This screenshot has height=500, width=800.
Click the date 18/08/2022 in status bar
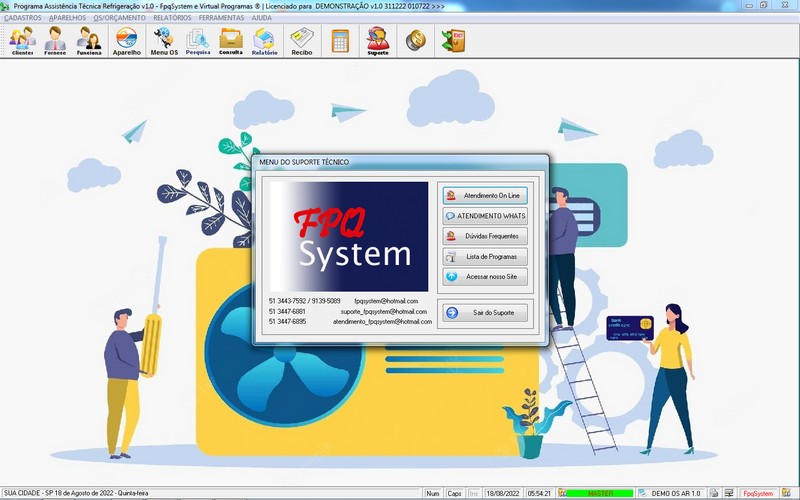click(503, 493)
